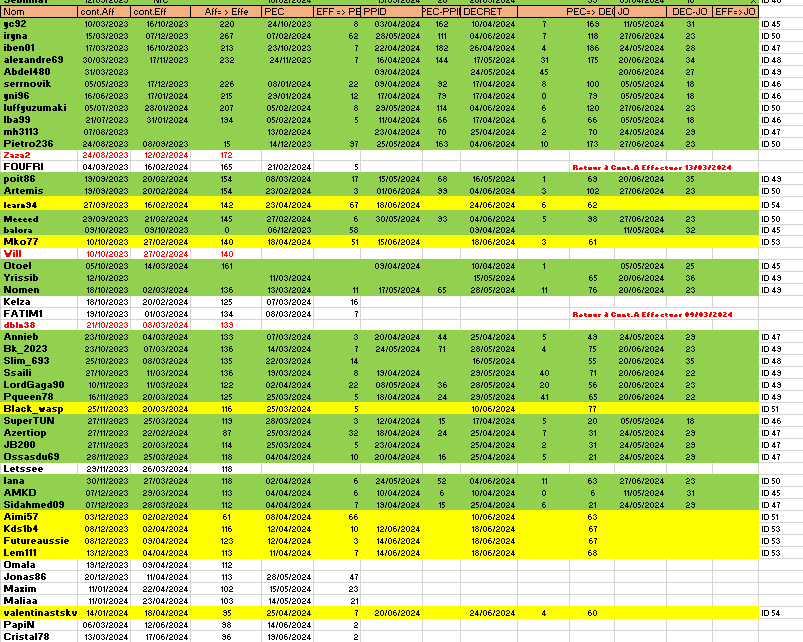Click the "Black_wasp" name cell
Screen dimensions: 803x642
click(x=39, y=409)
